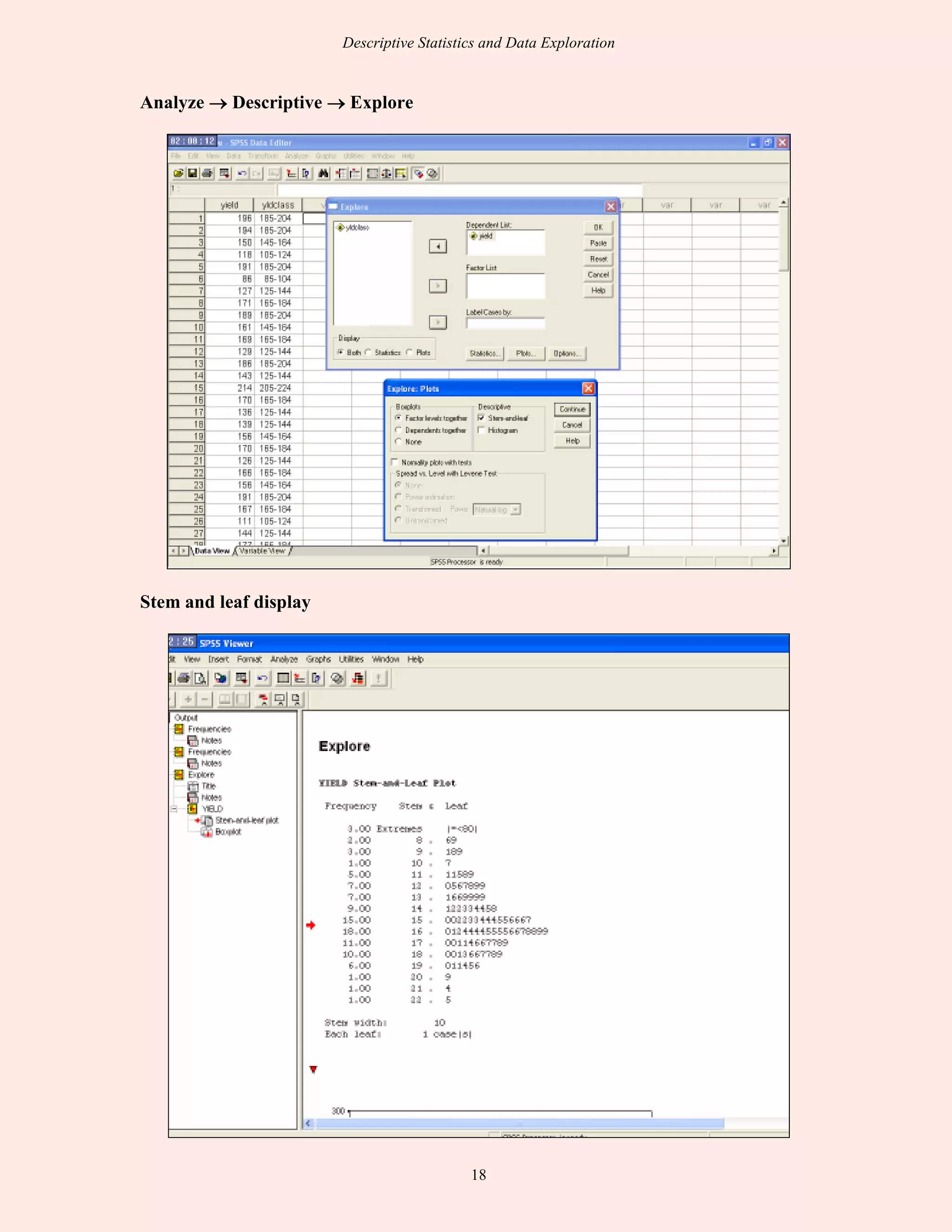Click the Designate Window icon in SPSS Viewer
952x1232 pixels.
[379, 678]
